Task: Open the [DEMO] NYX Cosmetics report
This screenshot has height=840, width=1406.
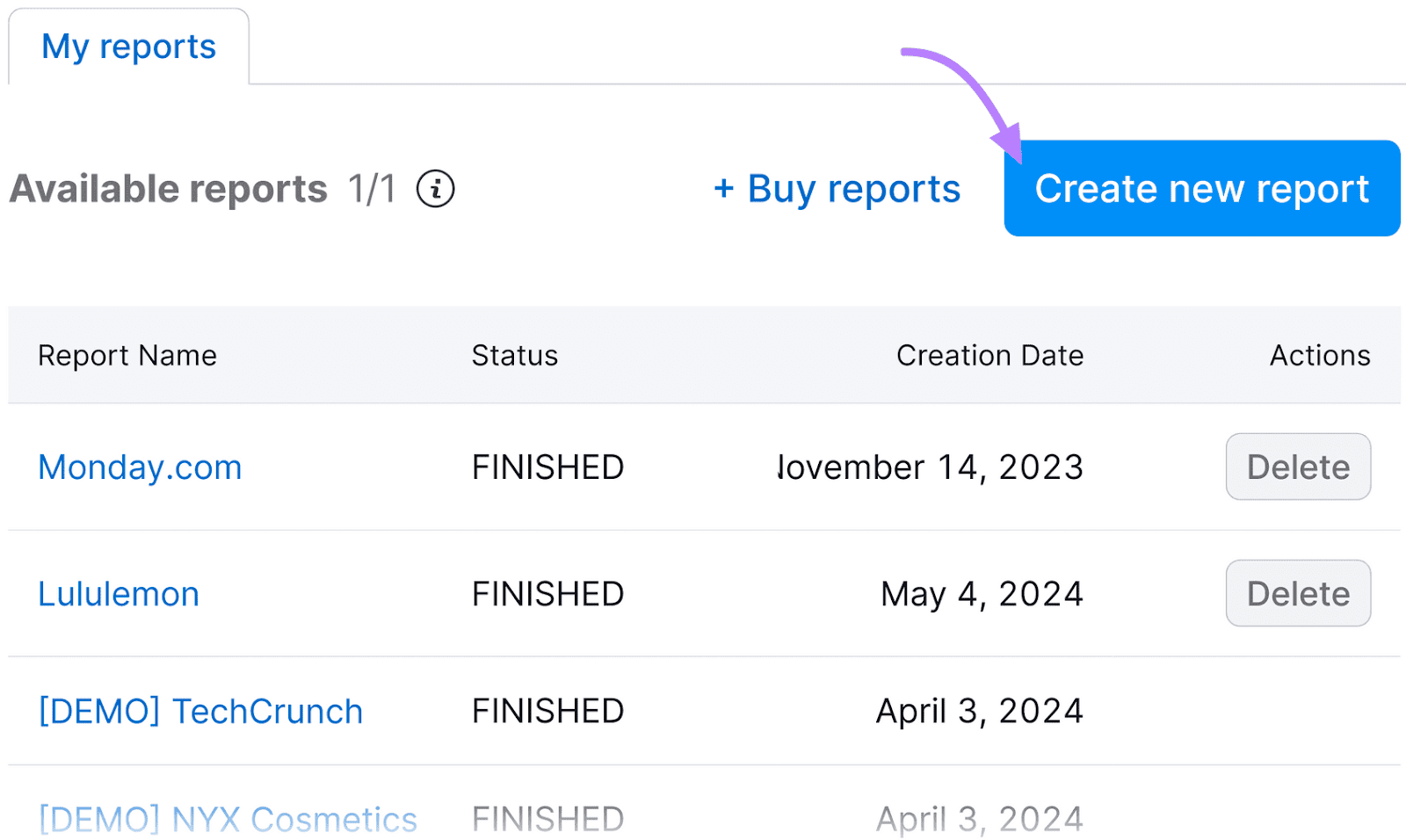Action: click(227, 817)
